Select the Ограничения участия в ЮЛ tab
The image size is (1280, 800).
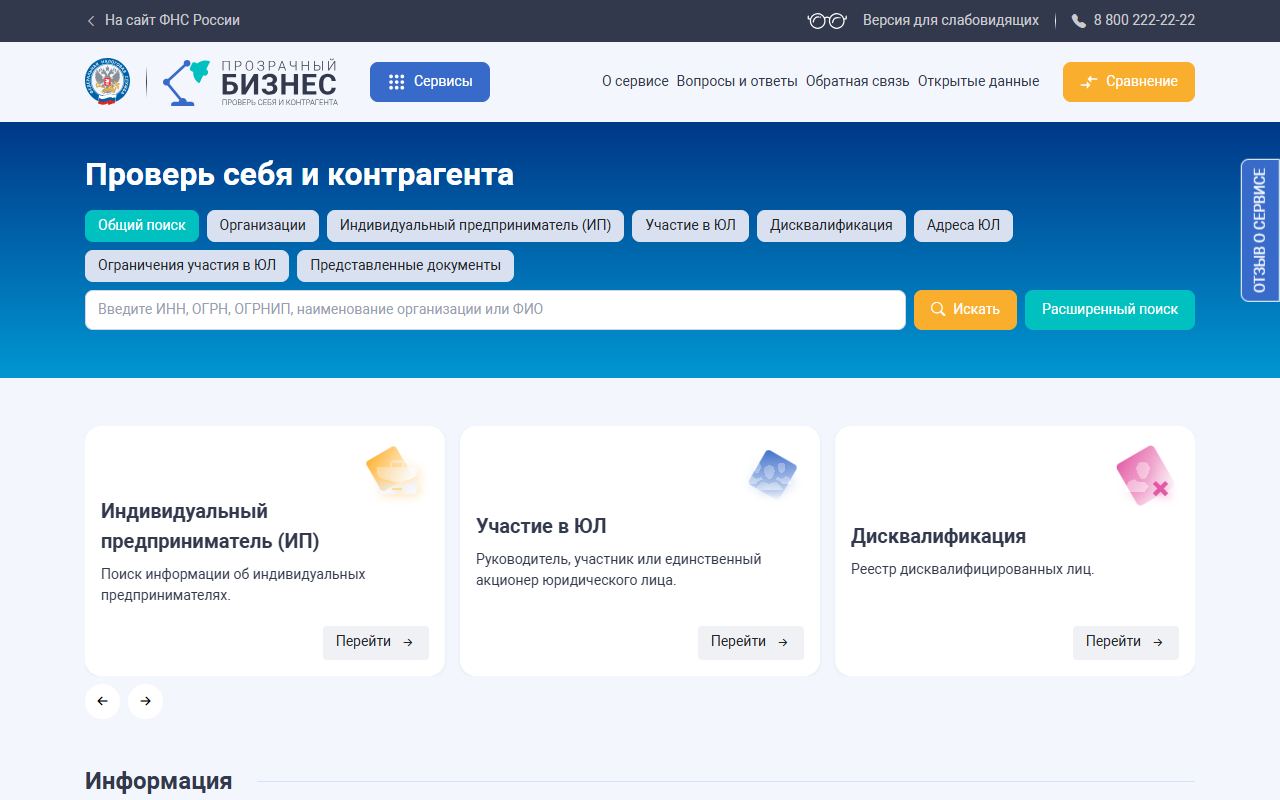[x=187, y=266]
